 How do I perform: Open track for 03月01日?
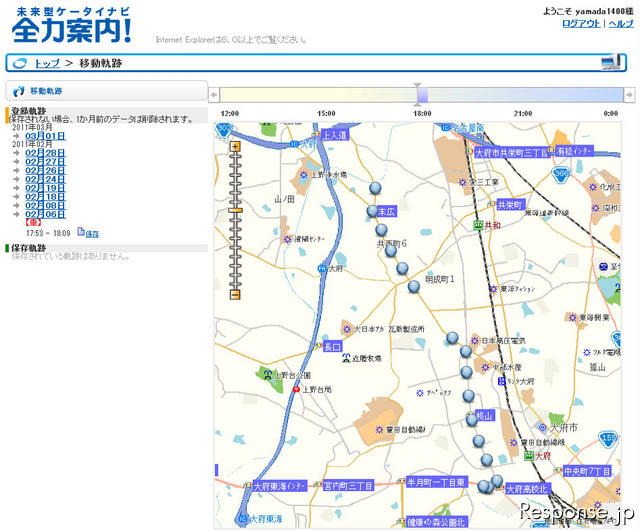(x=45, y=136)
